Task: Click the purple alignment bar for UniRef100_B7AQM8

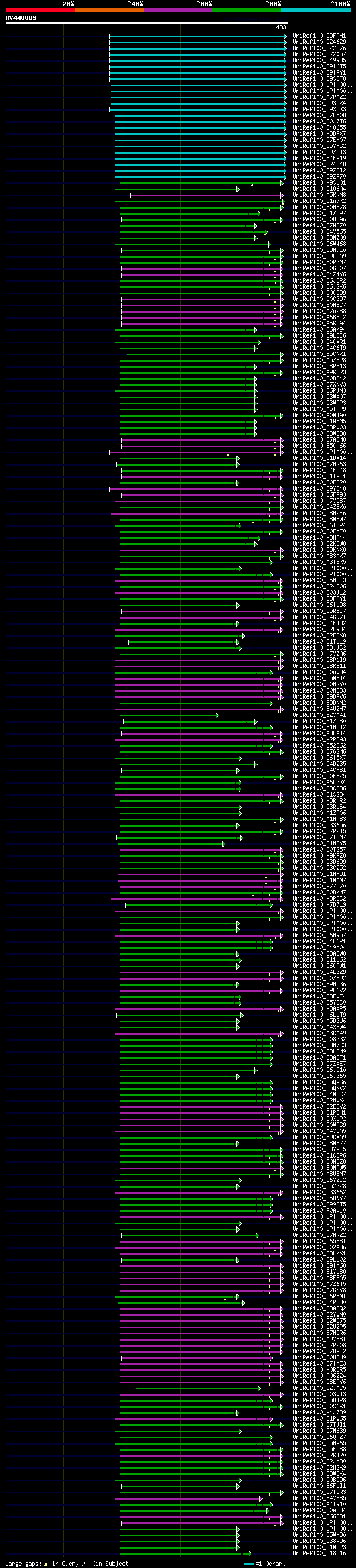Action: (201, 440)
